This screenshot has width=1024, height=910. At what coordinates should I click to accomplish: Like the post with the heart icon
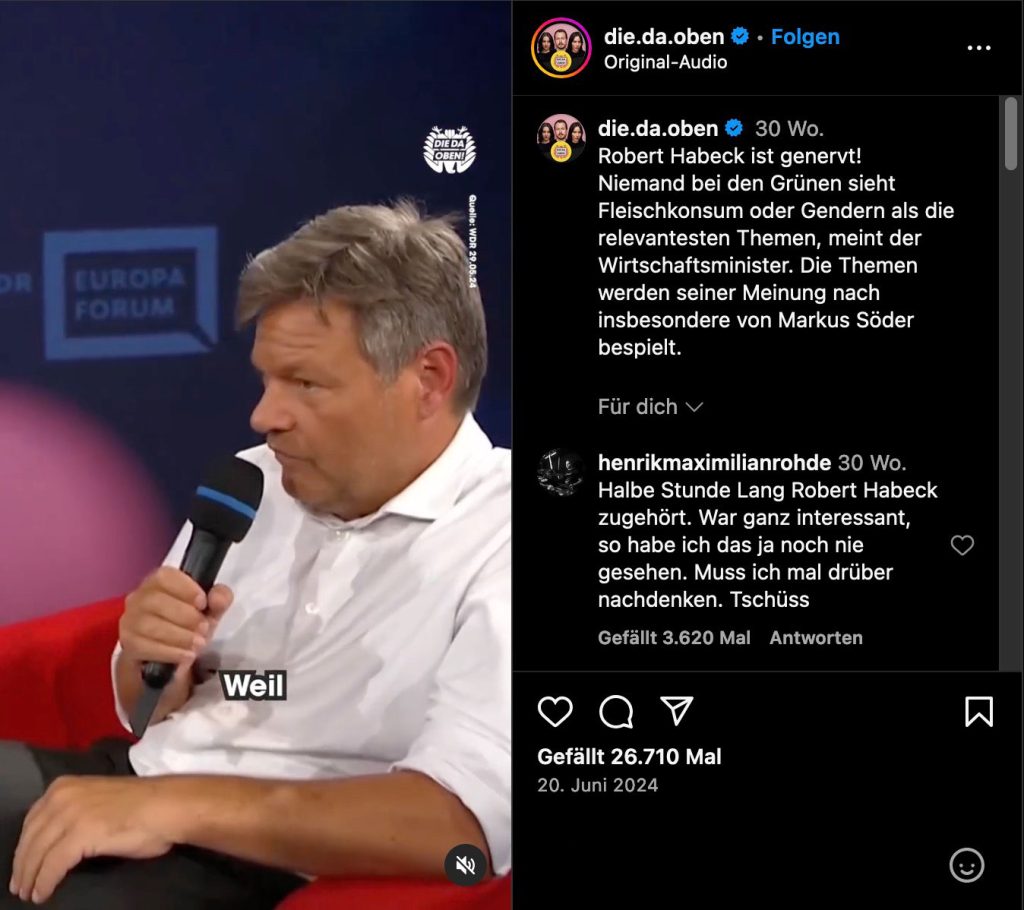(555, 711)
